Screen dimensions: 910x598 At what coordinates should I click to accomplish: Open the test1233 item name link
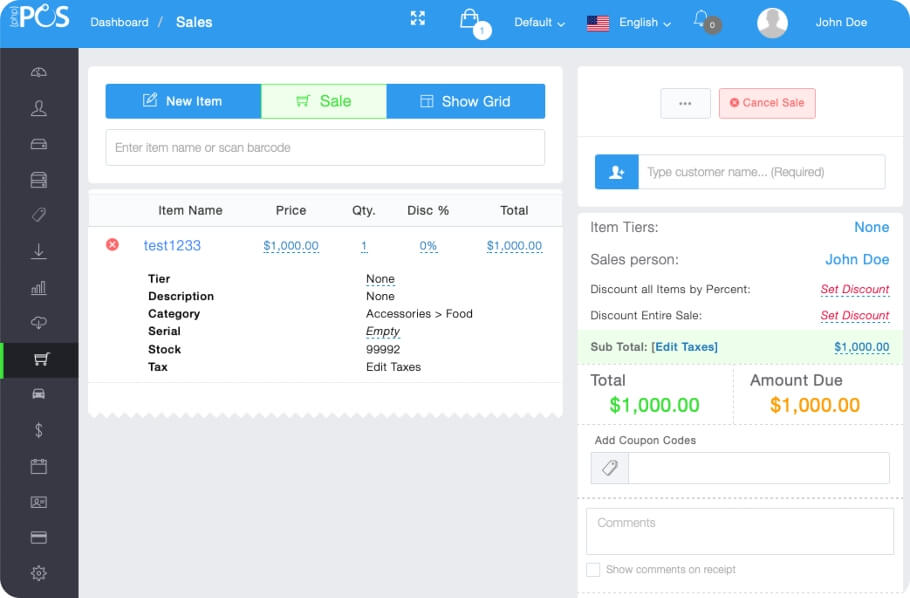pyautogui.click(x=172, y=246)
